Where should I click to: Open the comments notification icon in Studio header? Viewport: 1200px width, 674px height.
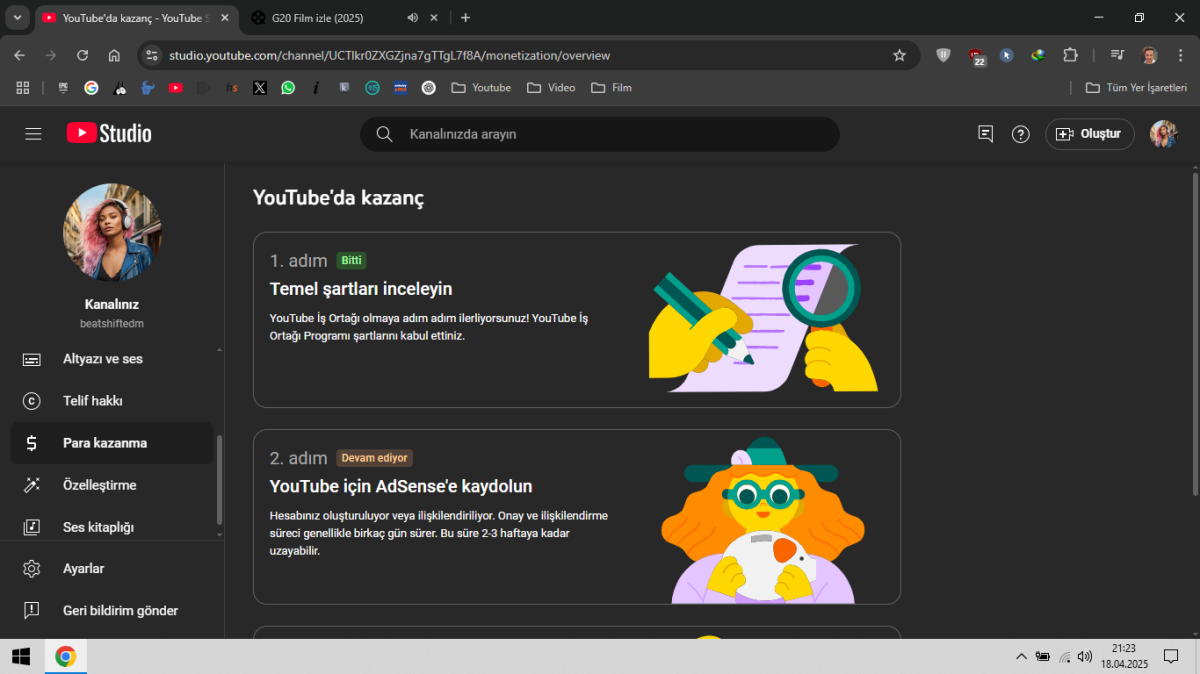pos(985,134)
